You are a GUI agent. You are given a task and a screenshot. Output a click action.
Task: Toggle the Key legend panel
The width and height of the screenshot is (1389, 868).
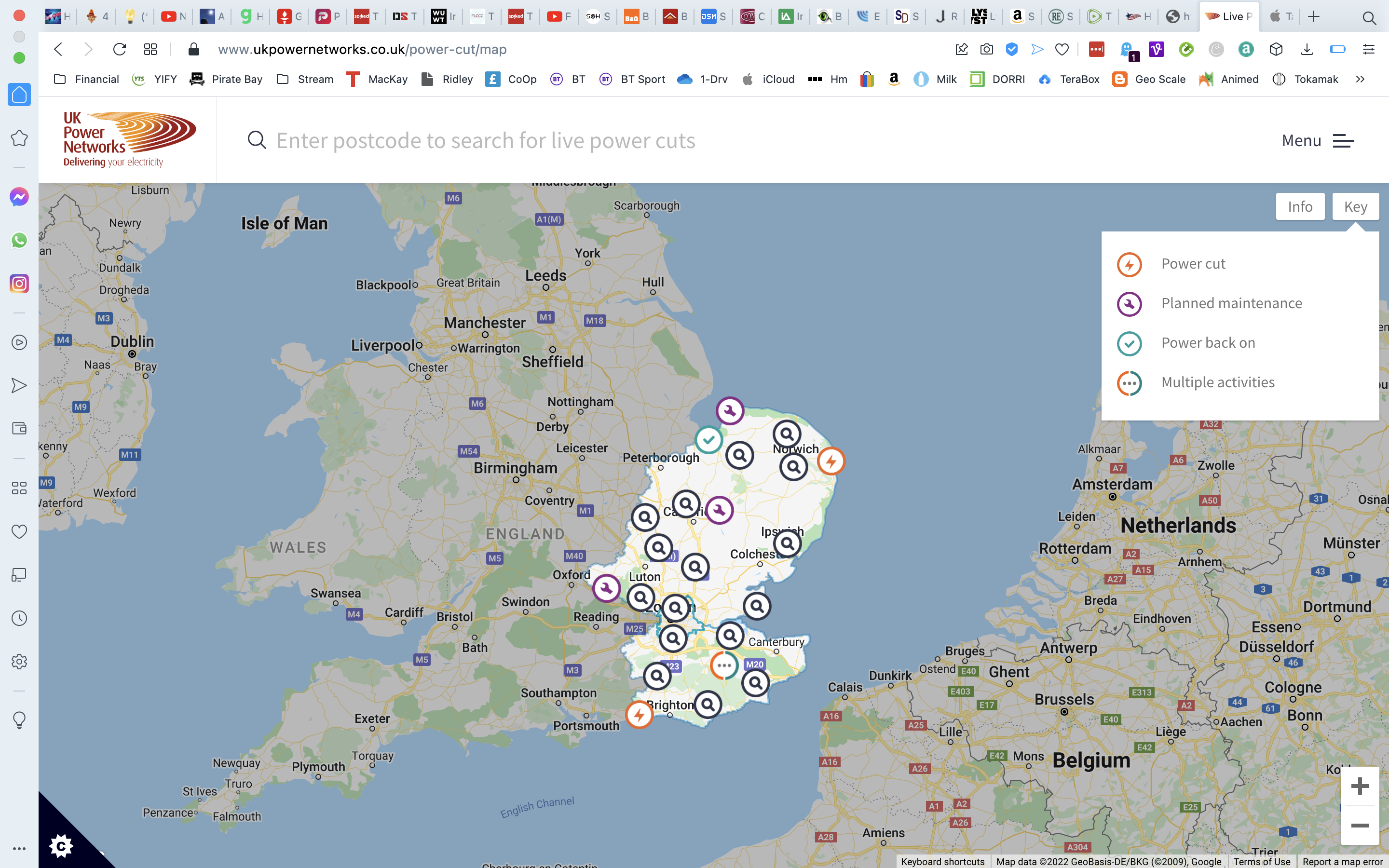(1355, 207)
